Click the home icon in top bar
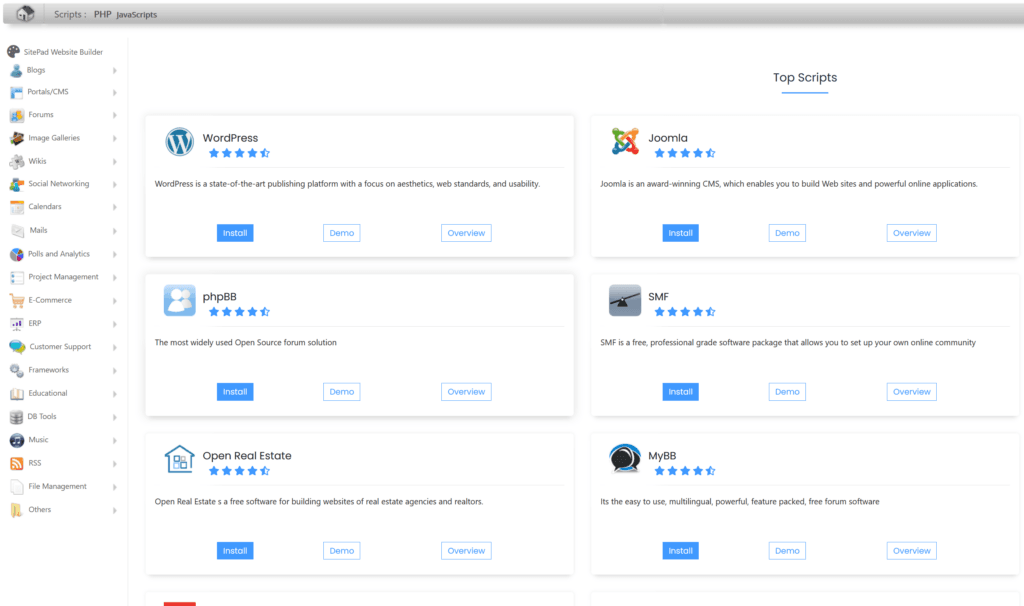 pyautogui.click(x=25, y=13)
